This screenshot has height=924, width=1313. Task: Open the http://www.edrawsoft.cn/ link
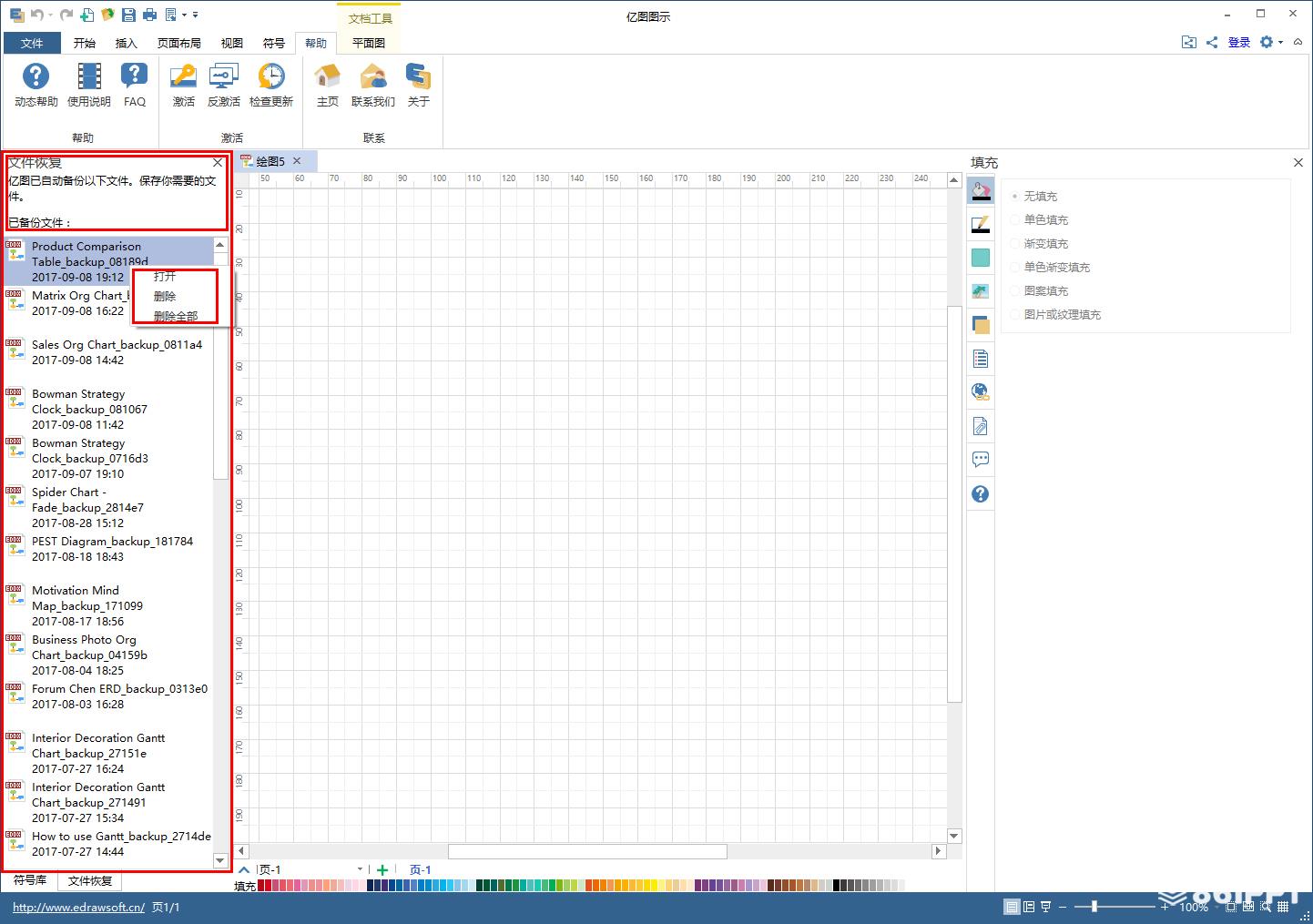(x=78, y=908)
